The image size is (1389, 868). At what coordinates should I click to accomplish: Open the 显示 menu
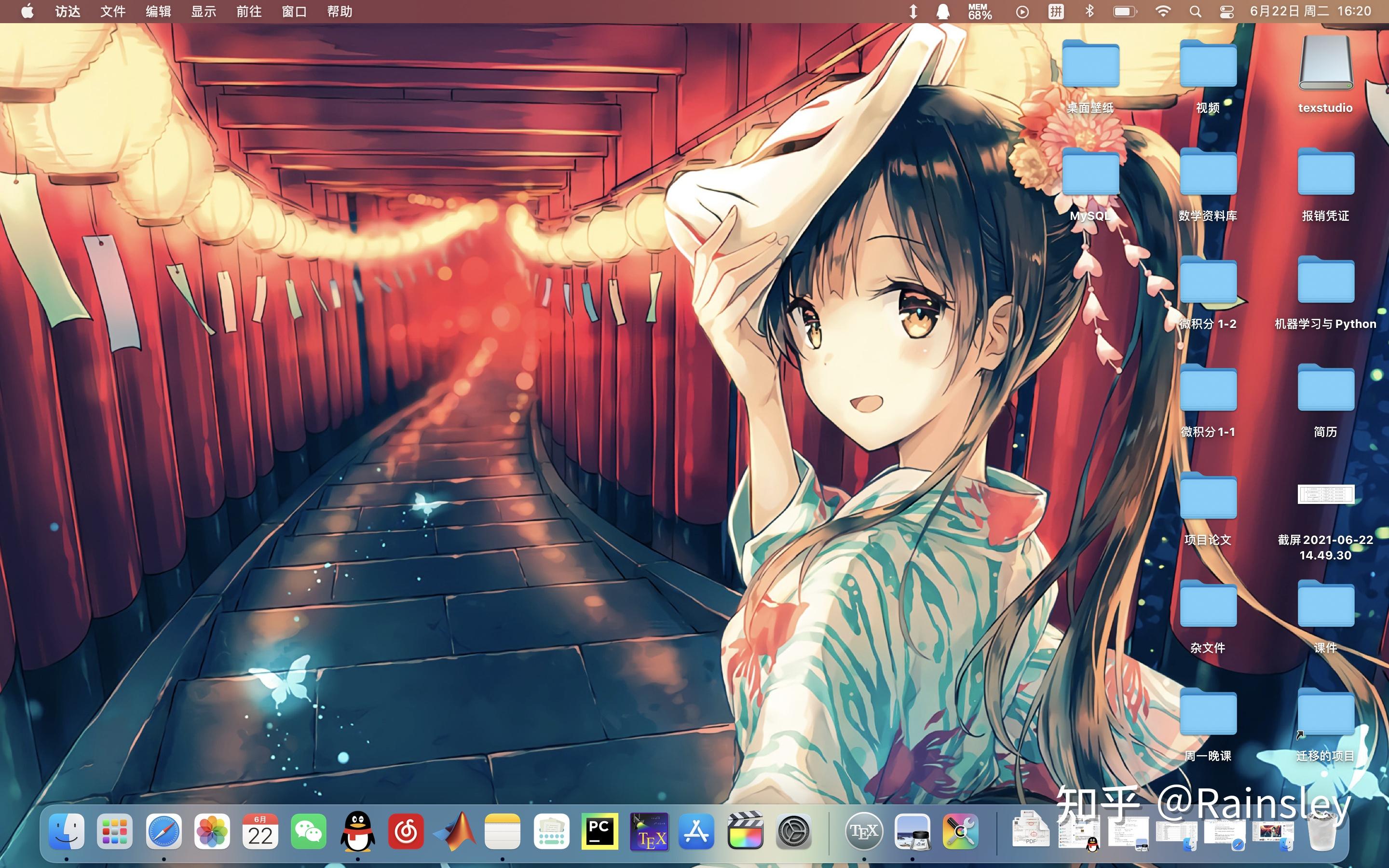coord(204,12)
